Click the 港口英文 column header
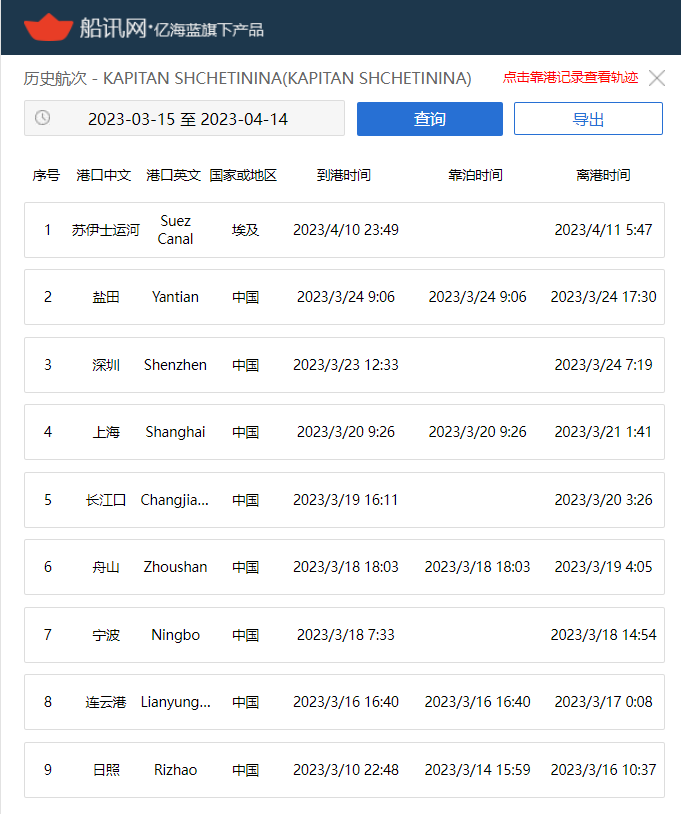The width and height of the screenshot is (681, 814). coord(173,175)
